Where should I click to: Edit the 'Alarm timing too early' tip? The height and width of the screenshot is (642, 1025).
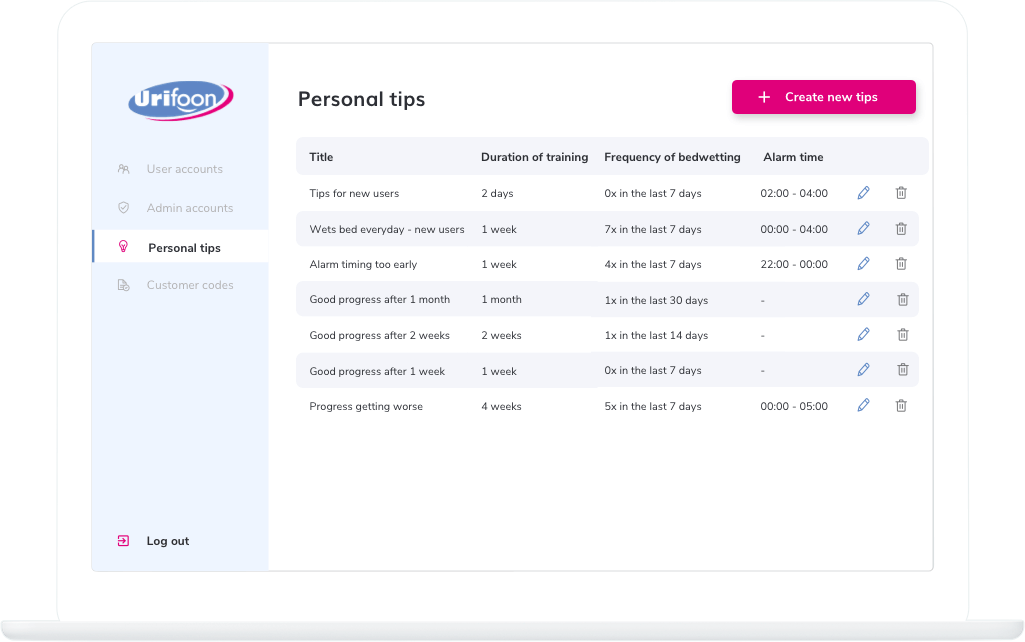point(864,263)
